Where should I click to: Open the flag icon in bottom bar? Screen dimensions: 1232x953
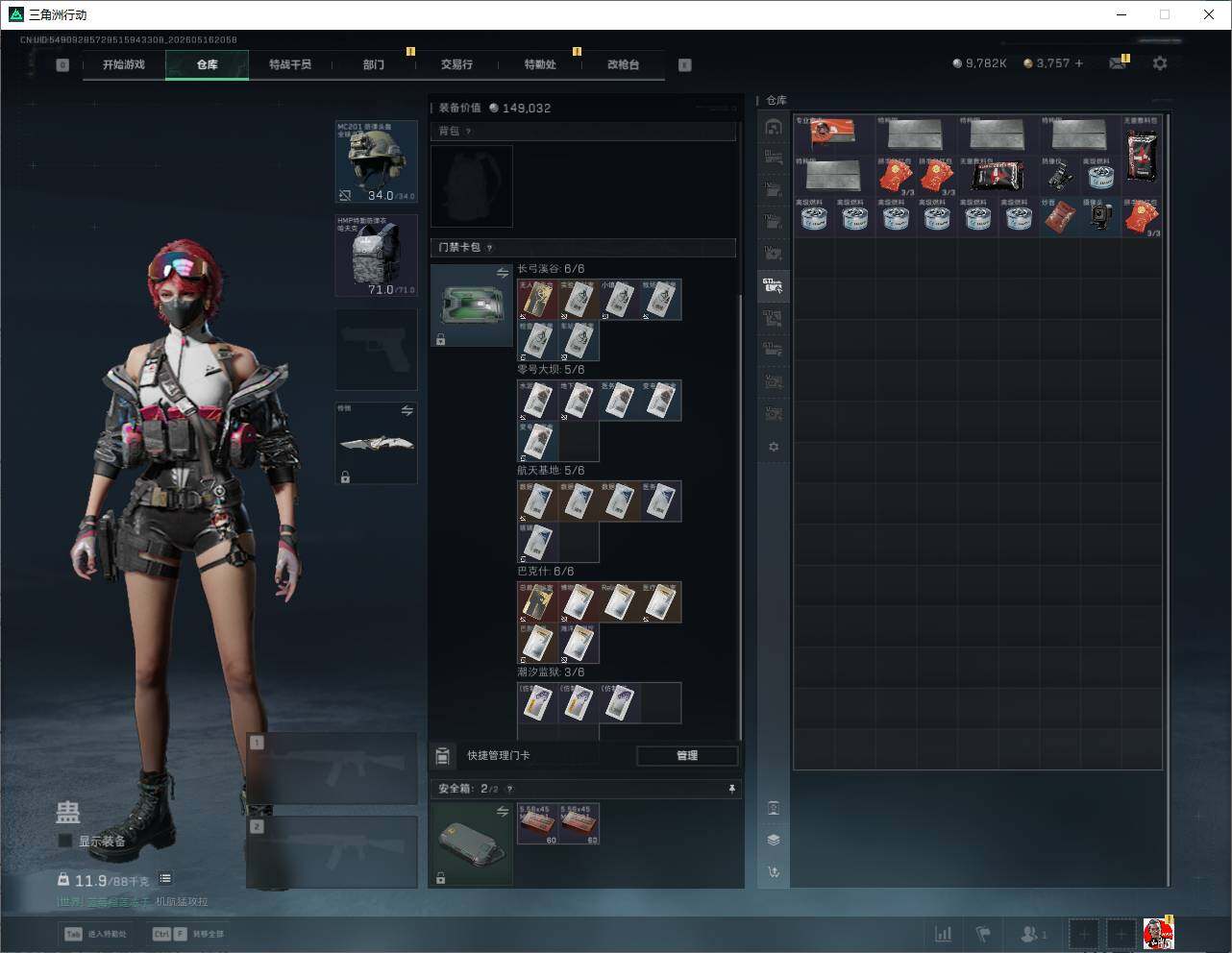tap(983, 934)
